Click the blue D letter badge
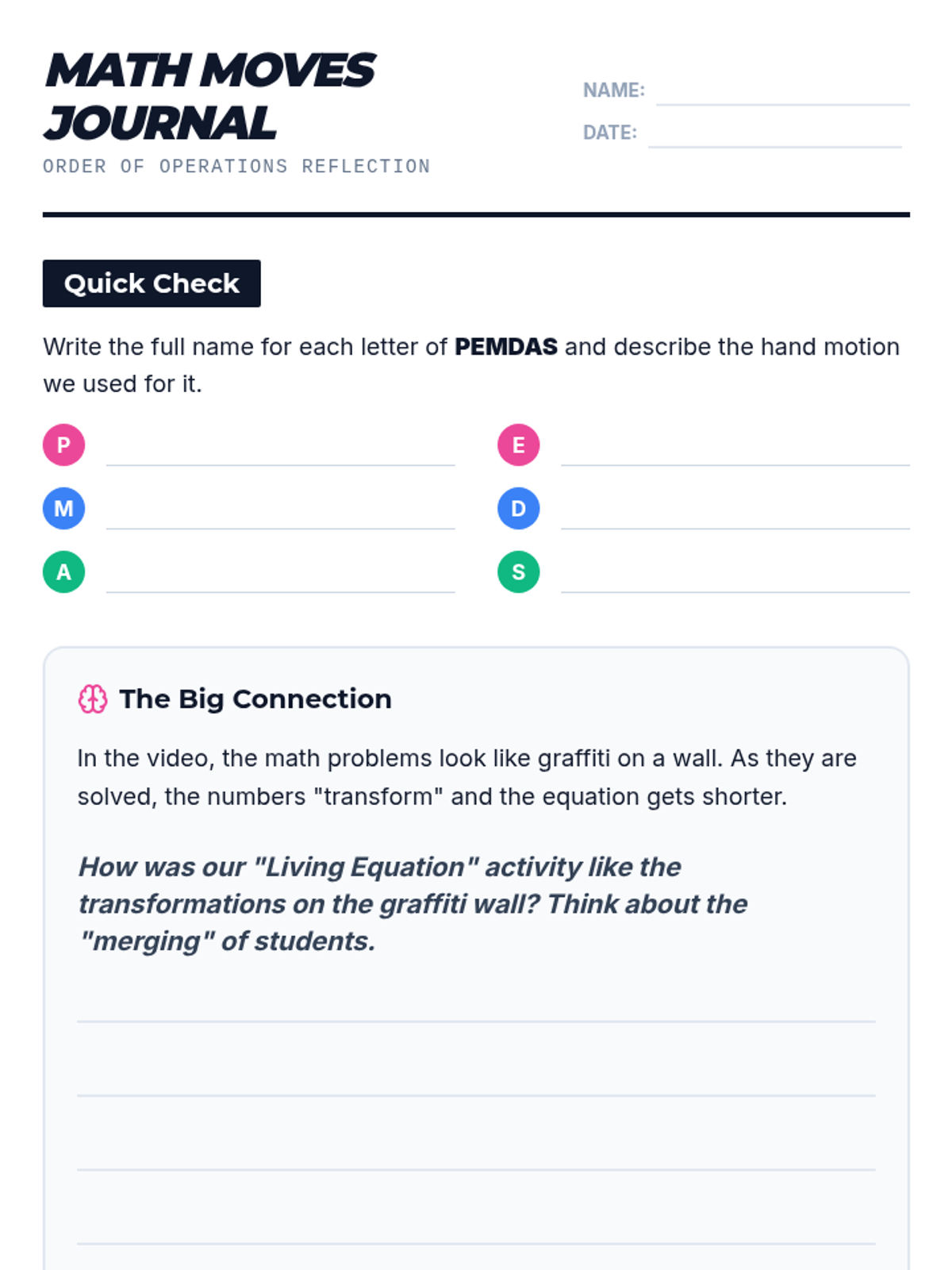 [x=518, y=508]
